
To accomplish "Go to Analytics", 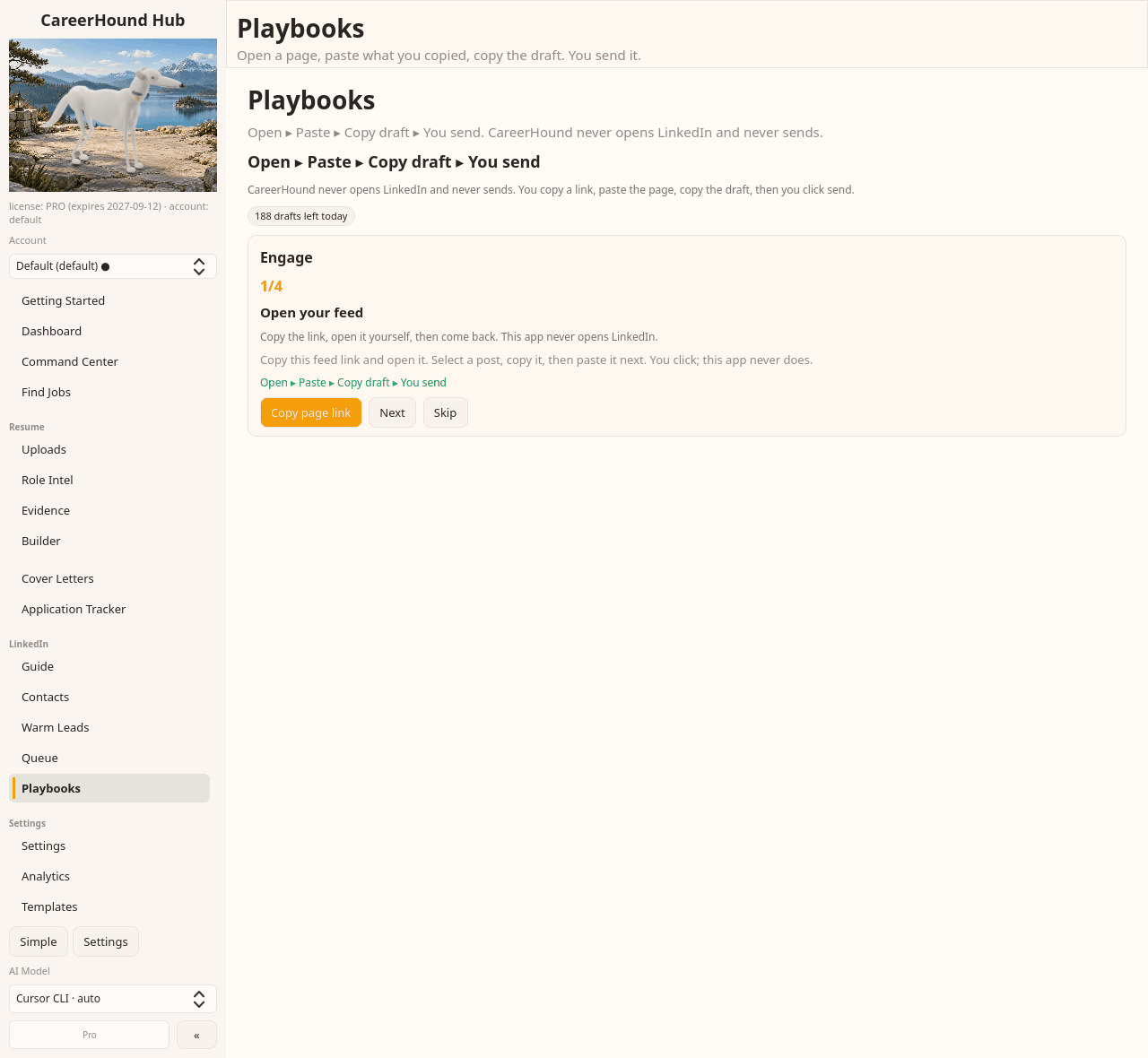I will (x=109, y=876).
